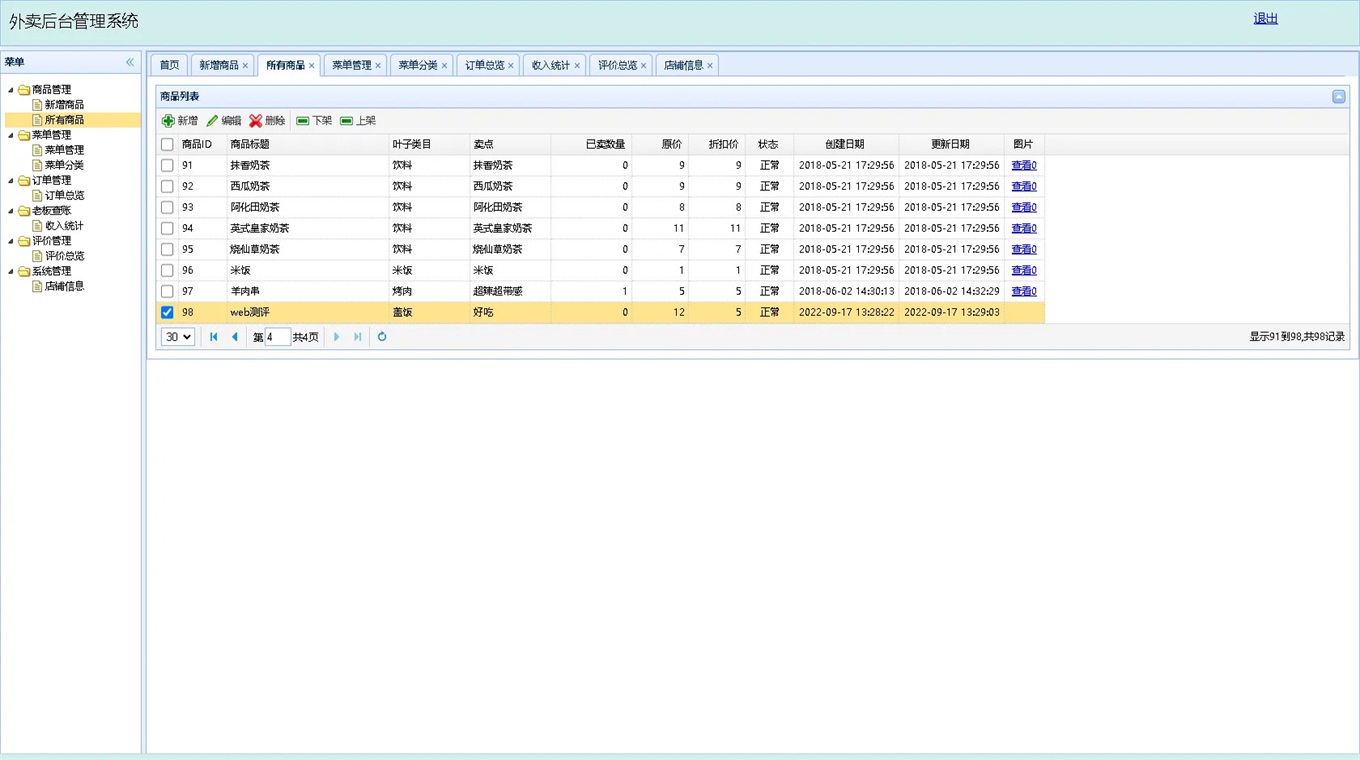Go to first page of product list
Screen dimensions: 1360x760
coord(214,337)
